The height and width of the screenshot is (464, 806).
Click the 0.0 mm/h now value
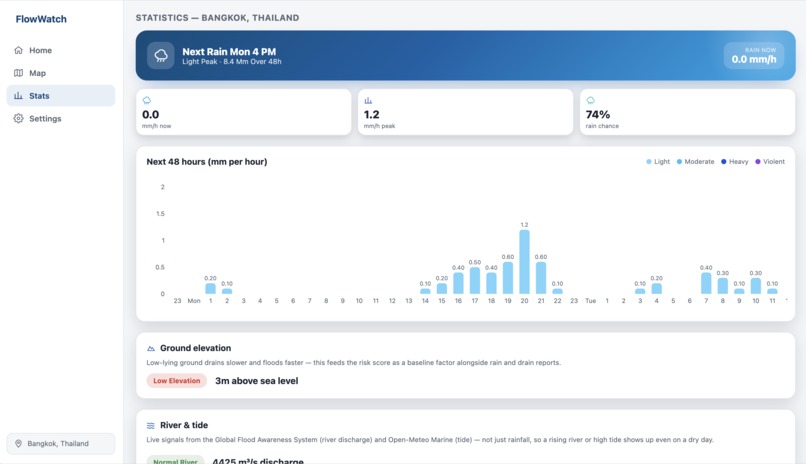(x=151, y=115)
